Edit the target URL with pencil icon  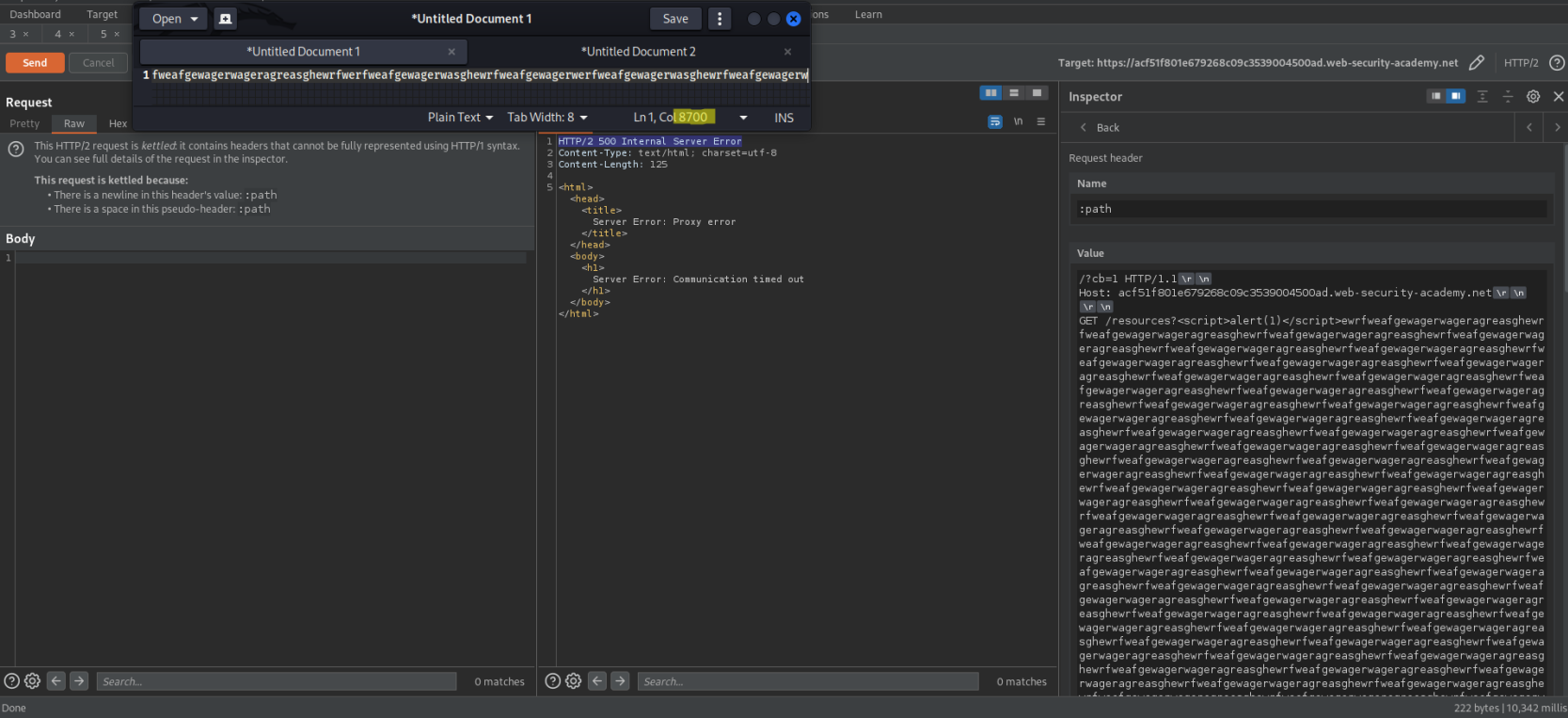tap(1477, 63)
